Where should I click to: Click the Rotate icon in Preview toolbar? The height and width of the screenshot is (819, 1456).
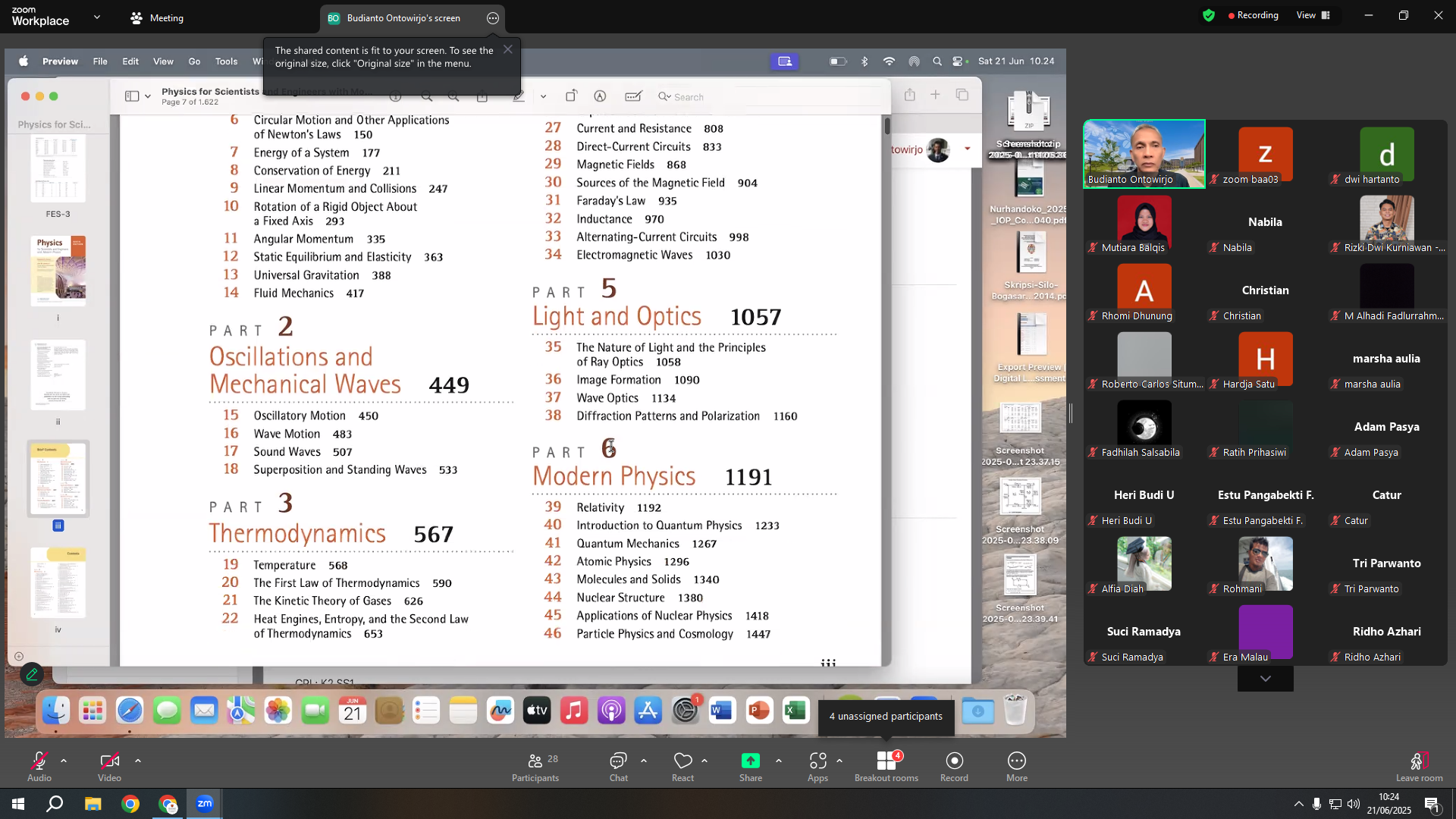[x=571, y=96]
